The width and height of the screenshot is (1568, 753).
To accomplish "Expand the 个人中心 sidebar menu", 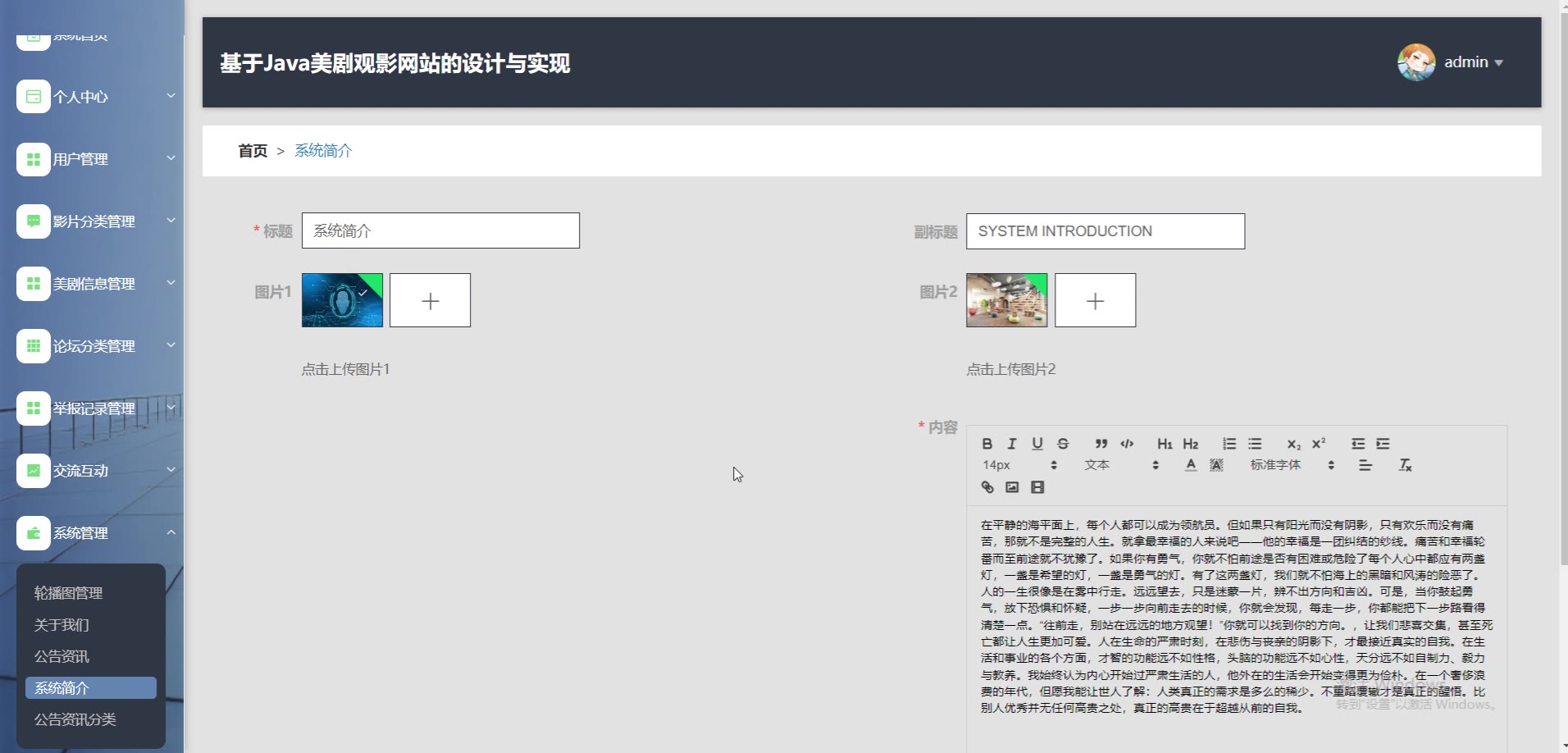I will (92, 97).
